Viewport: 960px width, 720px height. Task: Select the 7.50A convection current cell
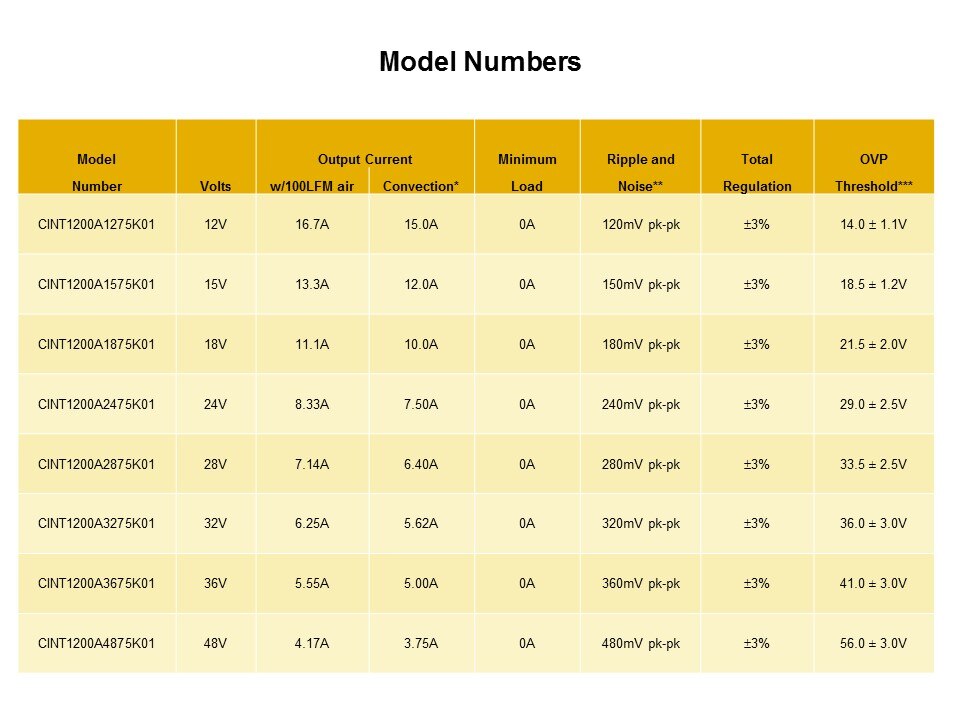[x=421, y=405]
